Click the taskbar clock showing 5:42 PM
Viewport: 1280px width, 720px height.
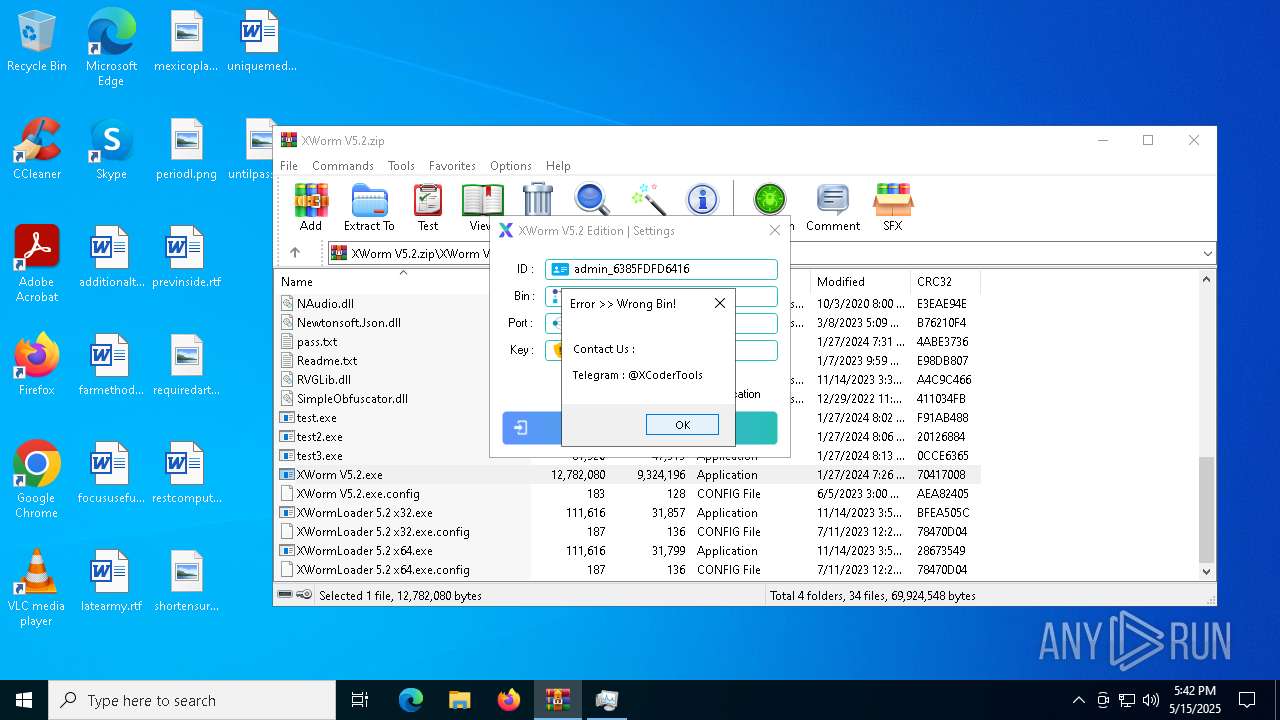pyautogui.click(x=1195, y=700)
